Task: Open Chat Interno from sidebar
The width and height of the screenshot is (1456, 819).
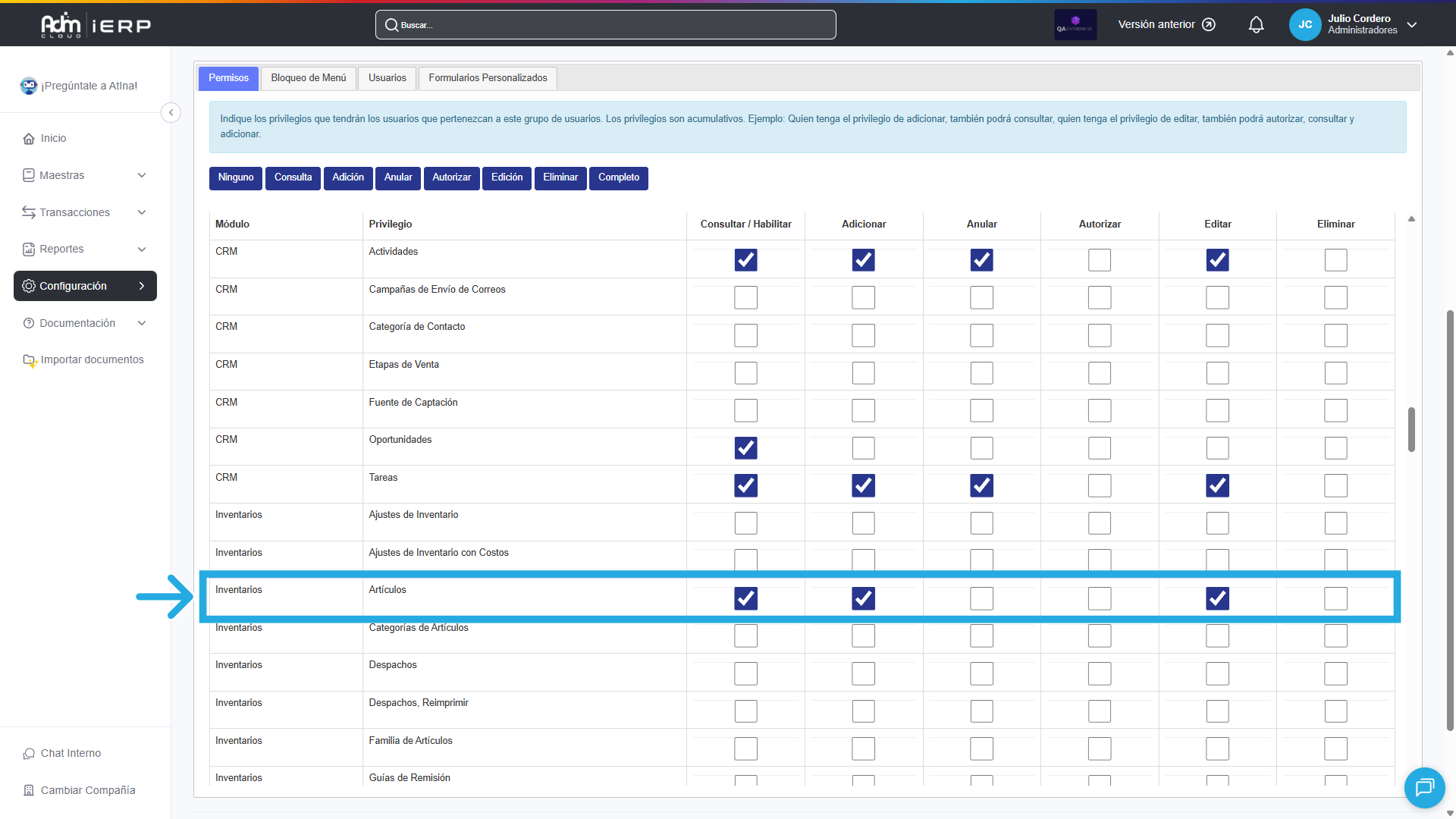Action: pyautogui.click(x=70, y=753)
